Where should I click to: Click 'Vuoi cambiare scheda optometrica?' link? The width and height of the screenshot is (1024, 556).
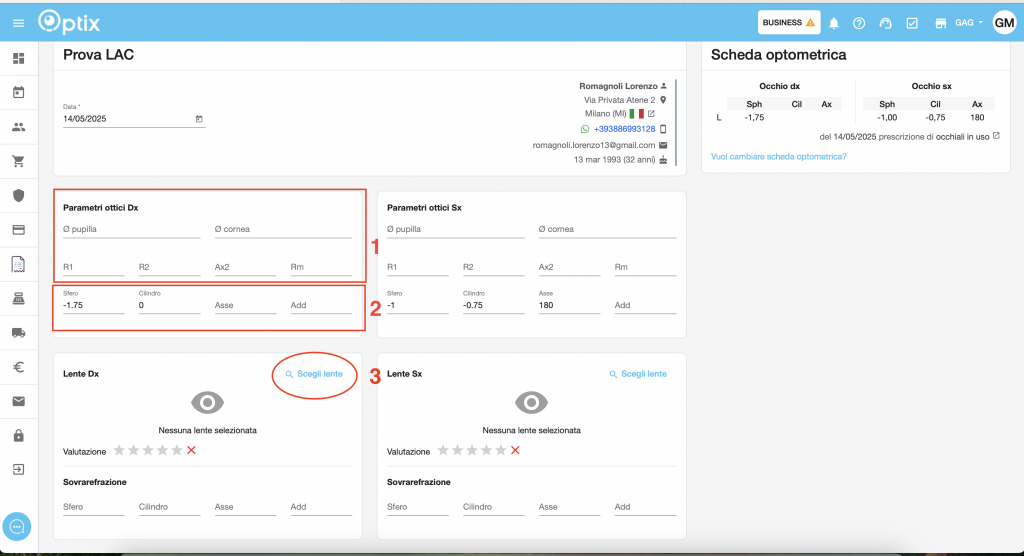pos(778,156)
